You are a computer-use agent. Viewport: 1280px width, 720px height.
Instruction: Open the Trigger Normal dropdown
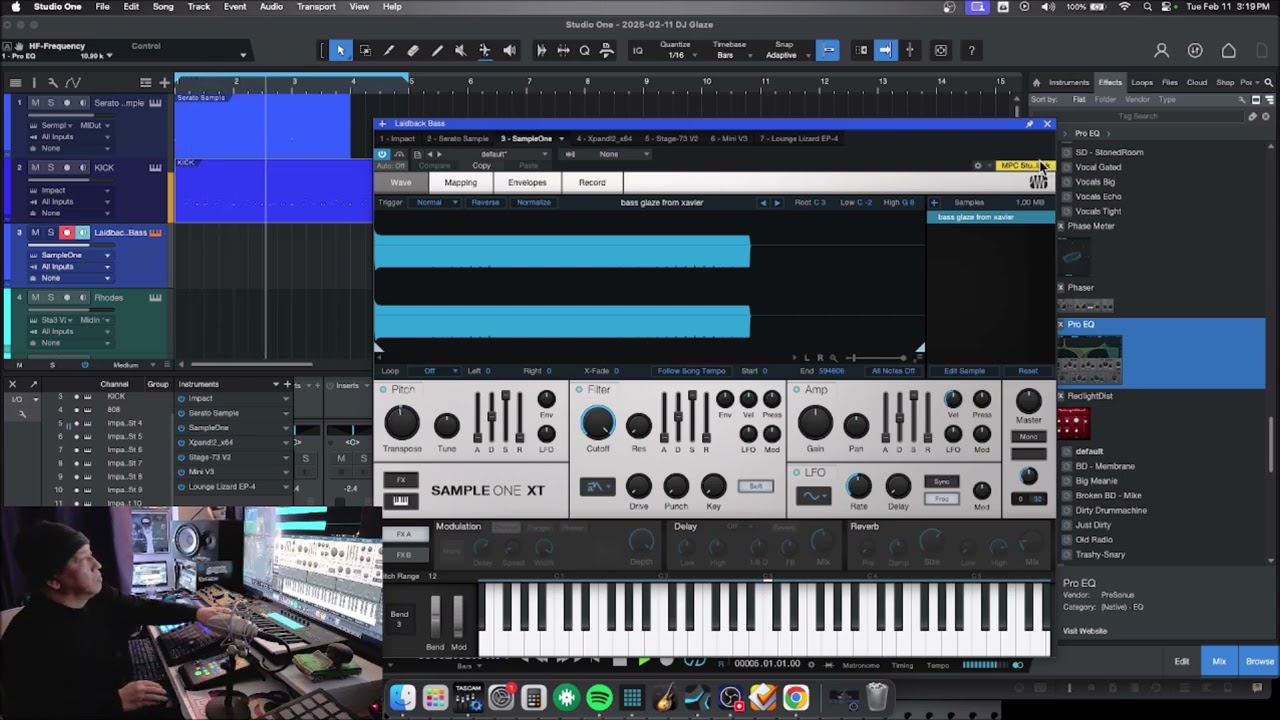437,202
